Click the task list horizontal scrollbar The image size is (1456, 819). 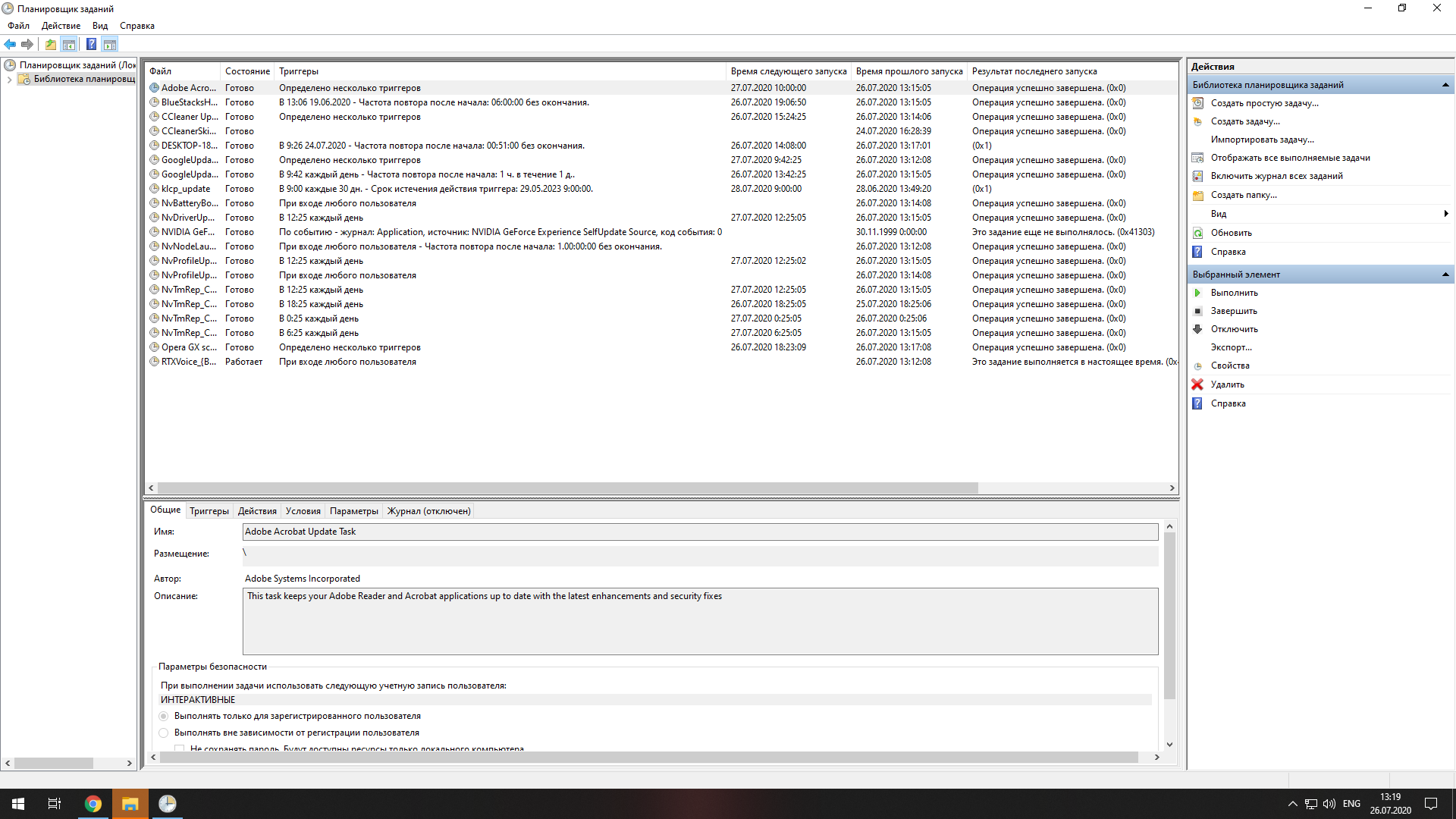click(567, 488)
